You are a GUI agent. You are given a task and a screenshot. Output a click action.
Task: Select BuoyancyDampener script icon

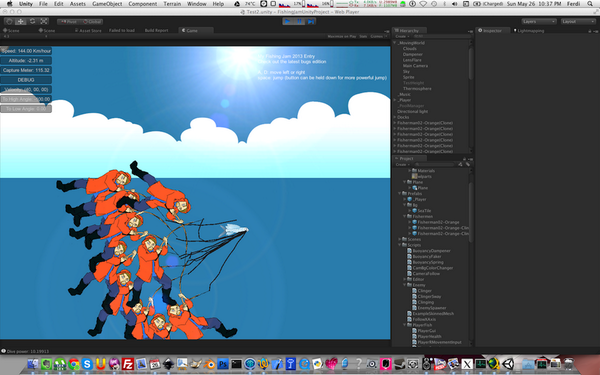[409, 251]
